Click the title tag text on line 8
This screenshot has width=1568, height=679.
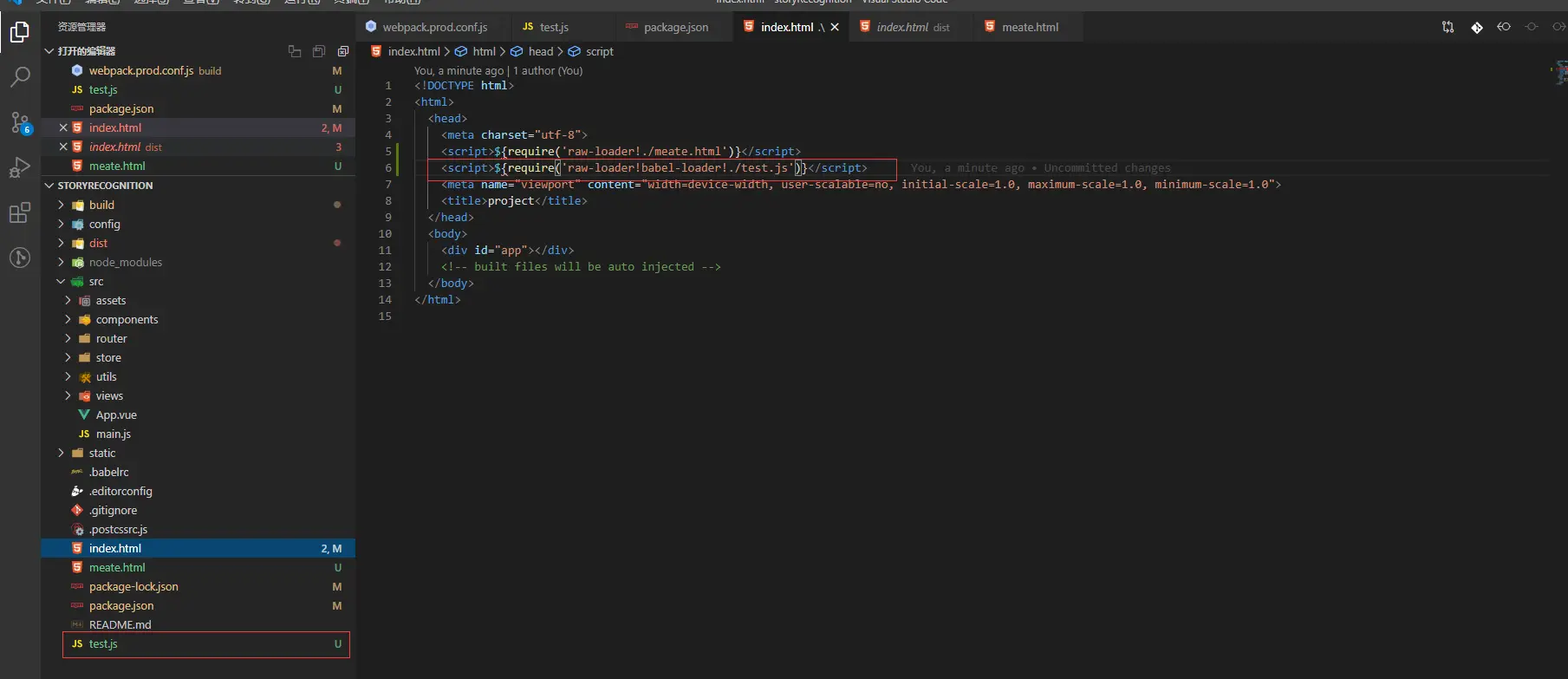click(x=514, y=200)
